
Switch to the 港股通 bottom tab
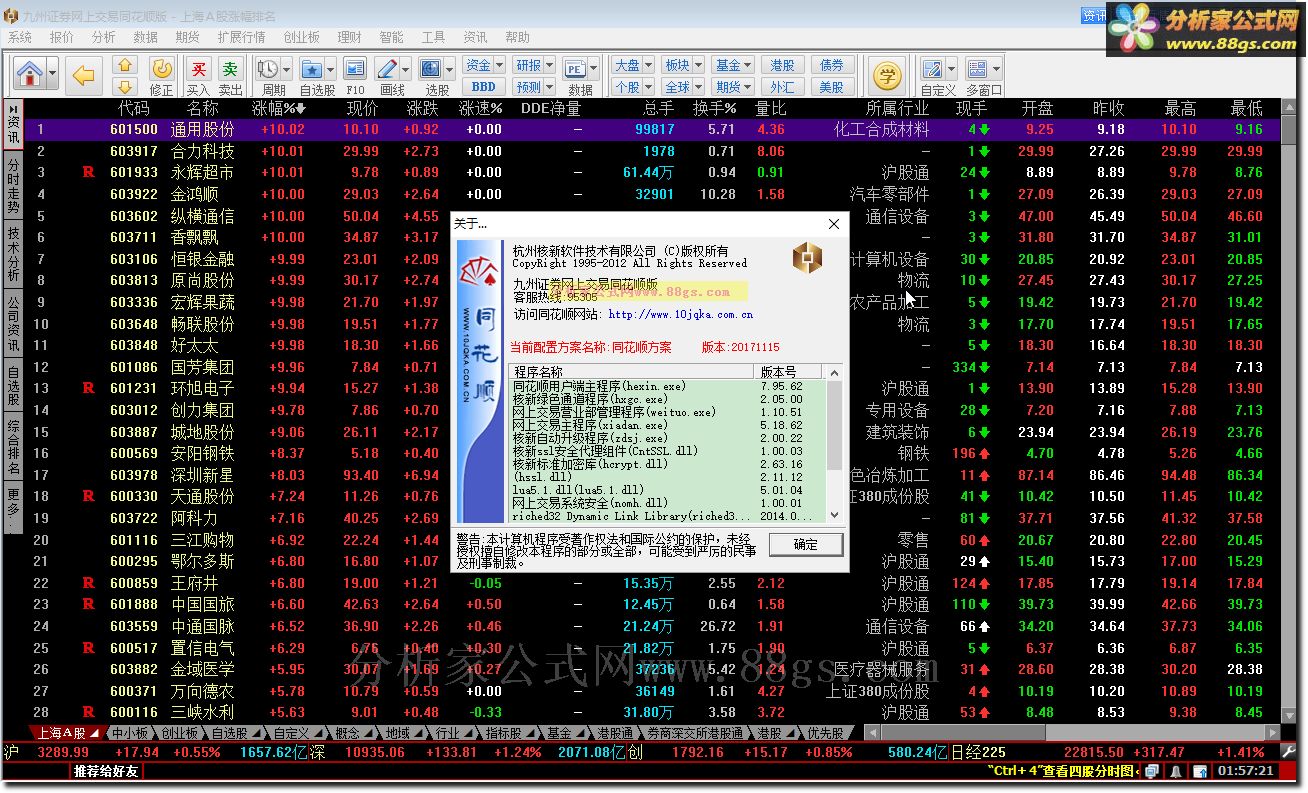(616, 733)
